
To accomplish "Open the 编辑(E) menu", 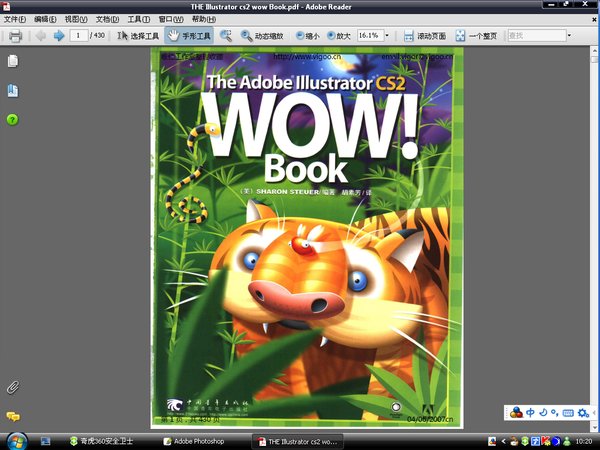I will tap(45, 19).
